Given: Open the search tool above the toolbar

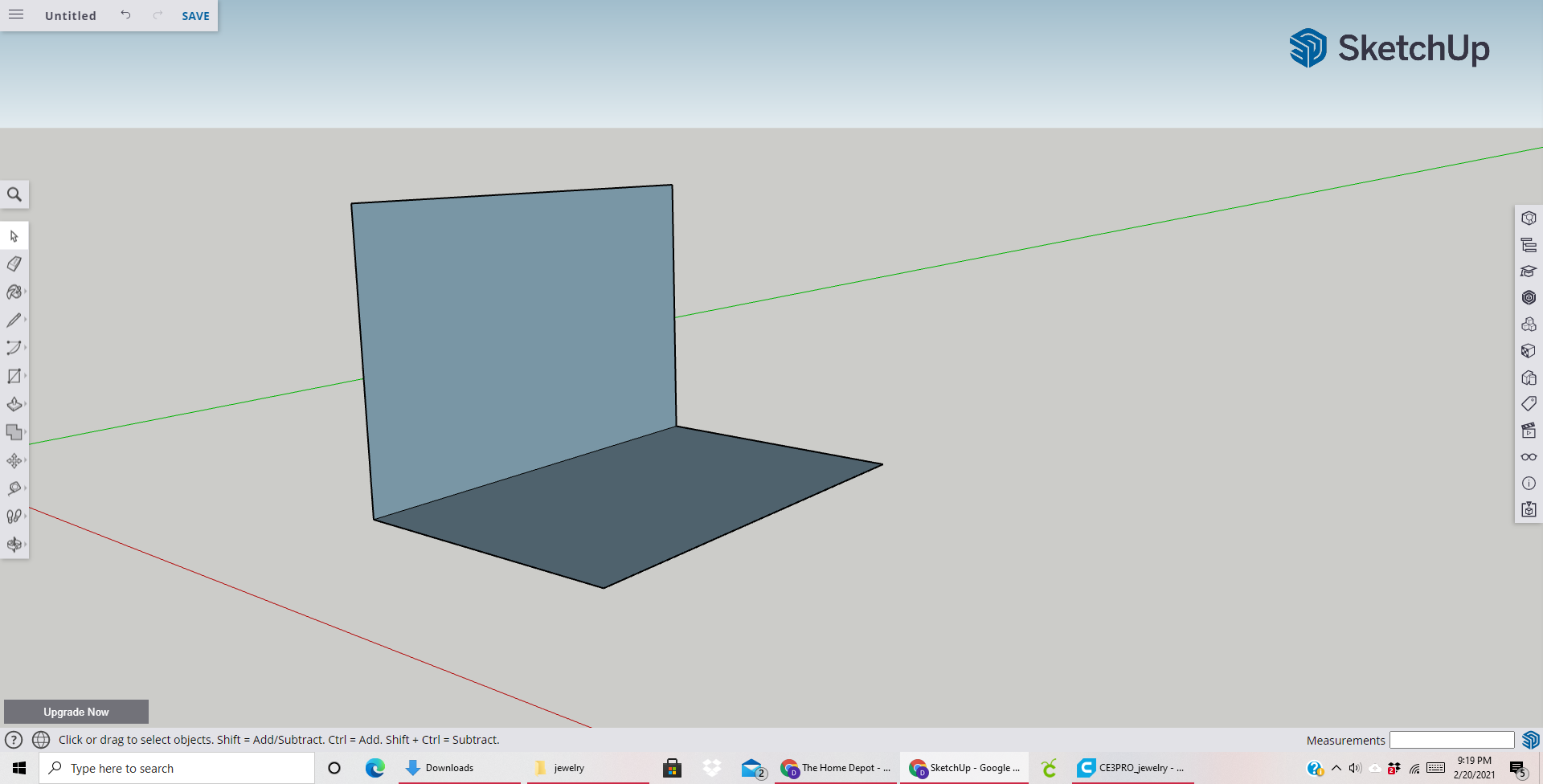Looking at the screenshot, I should pyautogui.click(x=14, y=194).
